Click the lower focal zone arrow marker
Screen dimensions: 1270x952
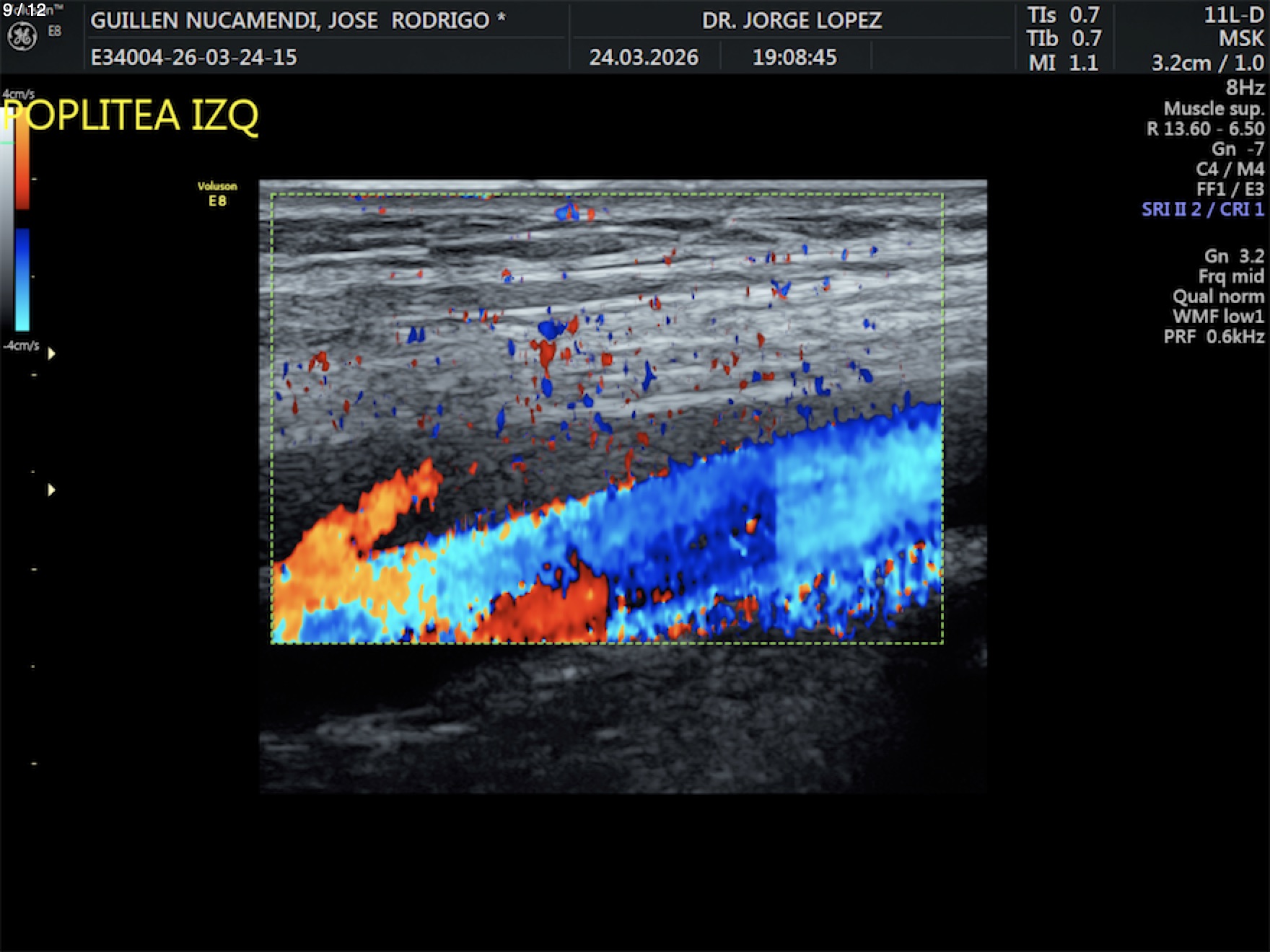coord(51,490)
